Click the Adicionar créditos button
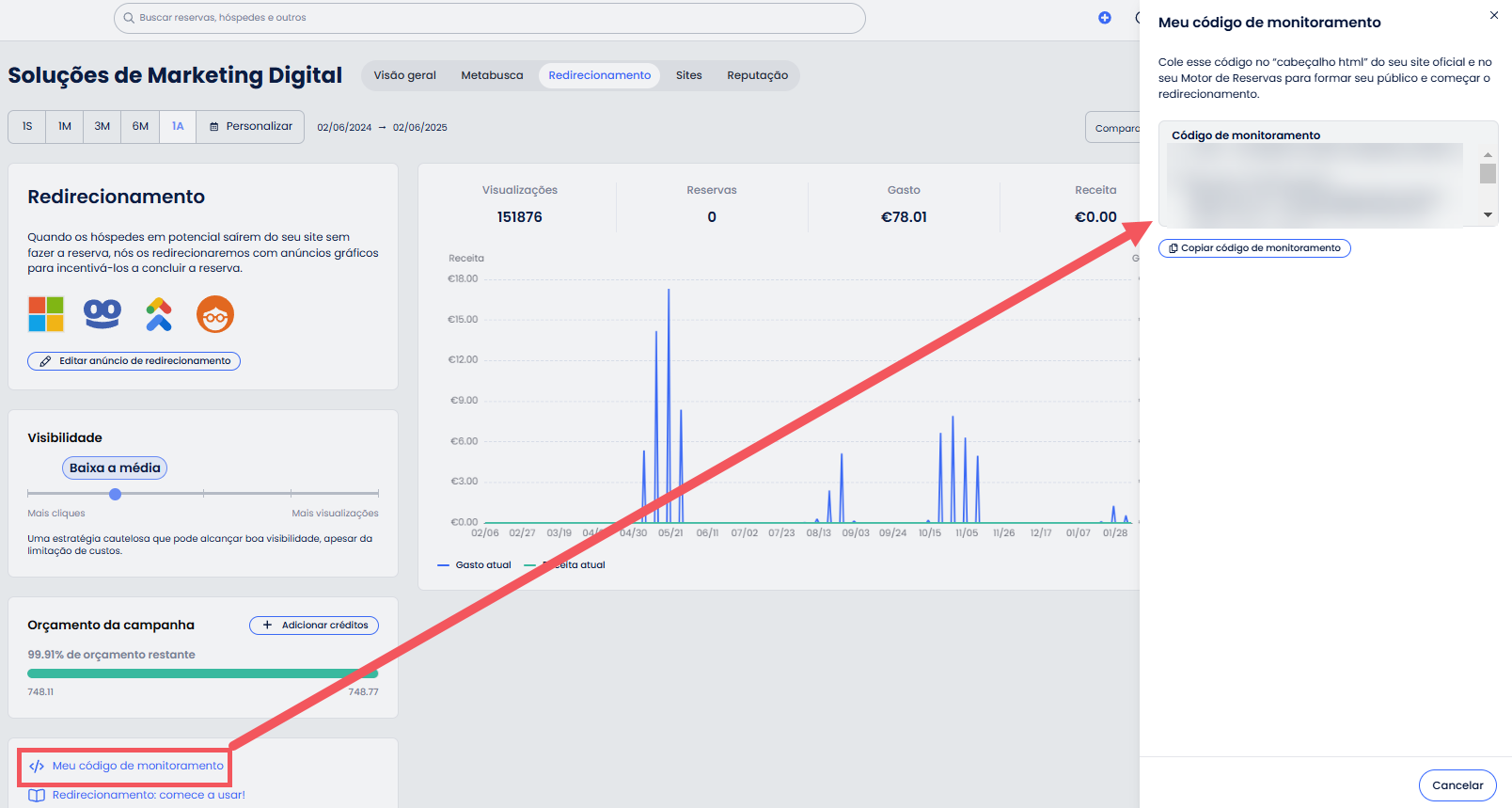The width and height of the screenshot is (1512, 808). coord(314,626)
